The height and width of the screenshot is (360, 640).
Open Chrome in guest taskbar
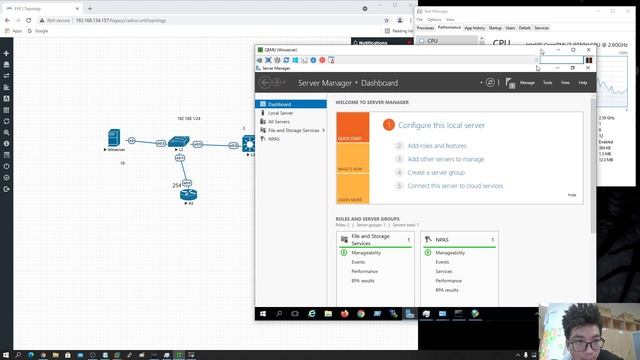361,313
